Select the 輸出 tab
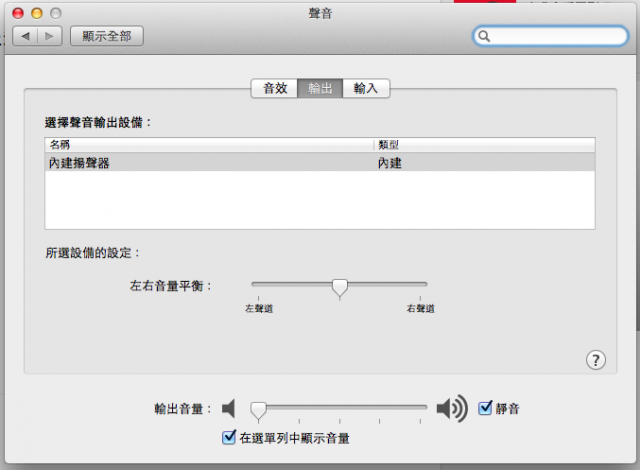640x470 pixels. [x=320, y=88]
